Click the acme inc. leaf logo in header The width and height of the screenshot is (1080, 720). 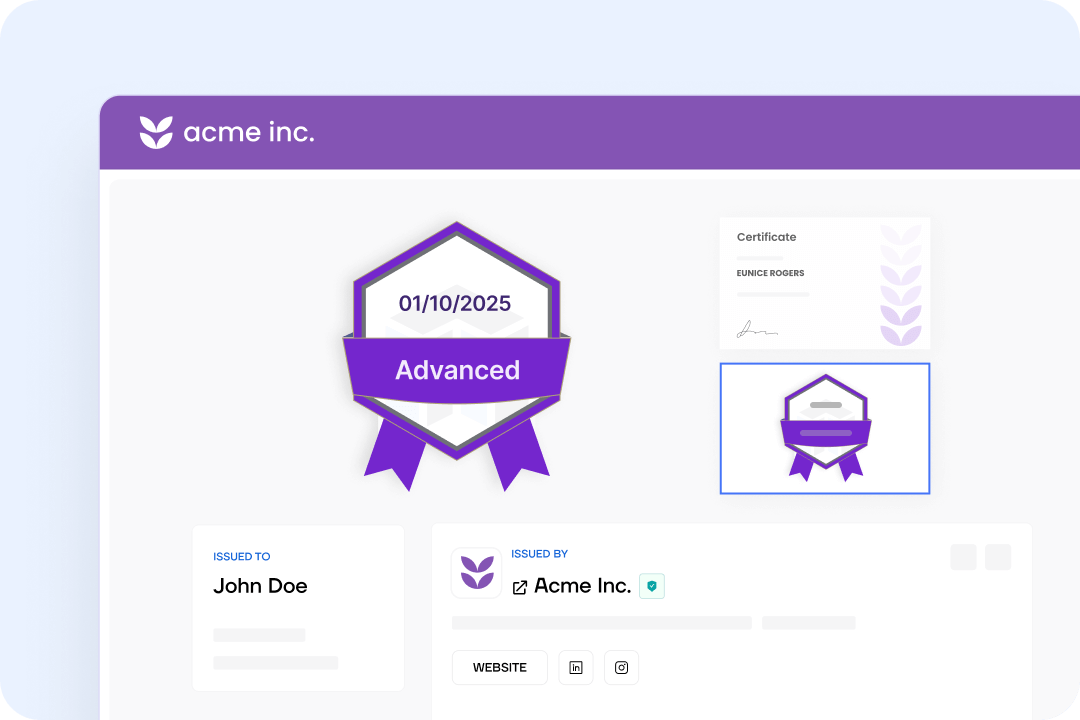156,132
